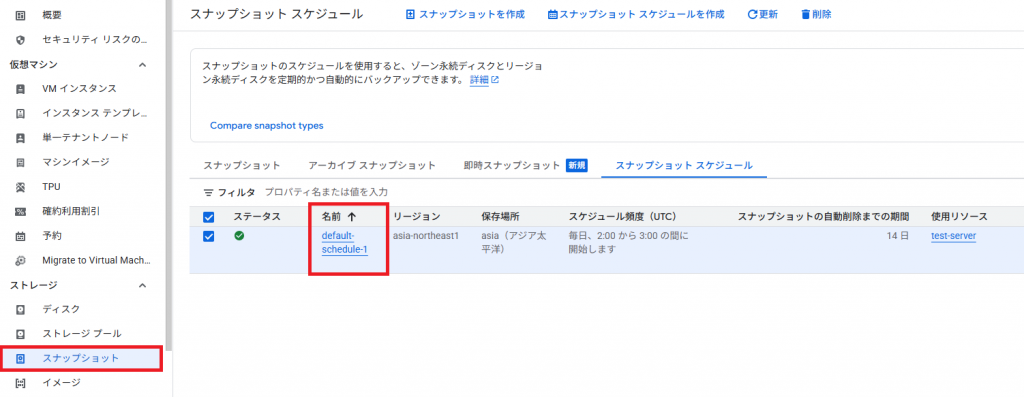1024x397 pixels.
Task: Click the セキュリティ リスク shield icon
Action: pyautogui.click(x=20, y=39)
